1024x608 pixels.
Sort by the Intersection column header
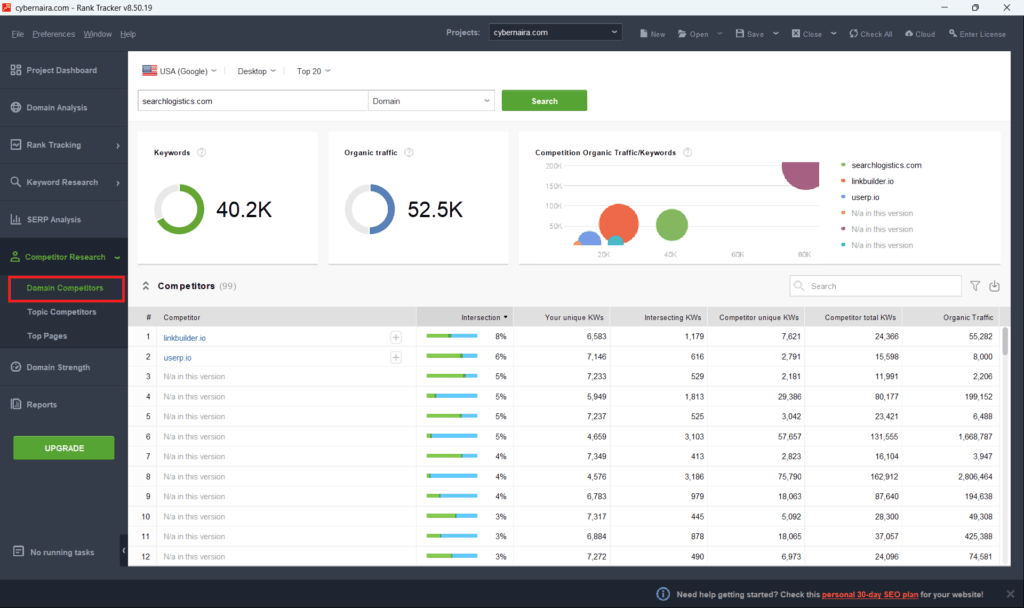coord(464,317)
